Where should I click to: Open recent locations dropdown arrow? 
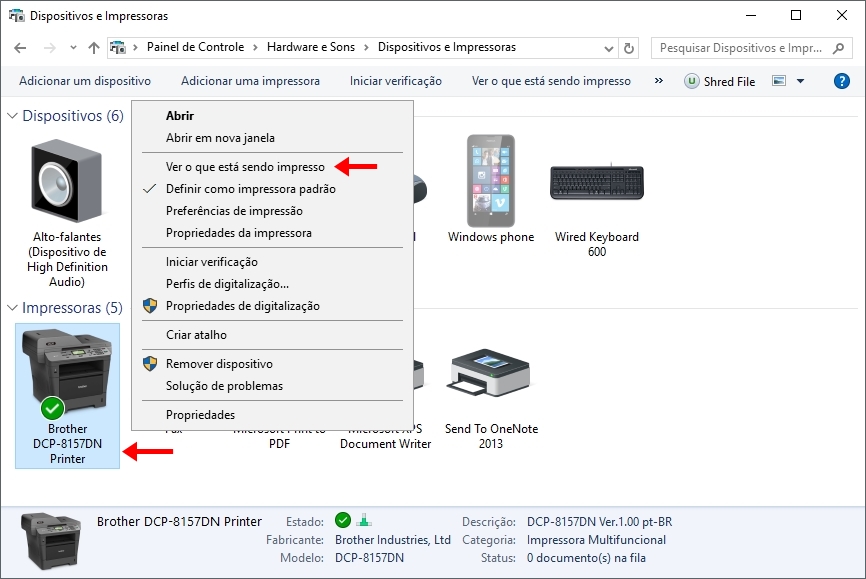pos(73,48)
